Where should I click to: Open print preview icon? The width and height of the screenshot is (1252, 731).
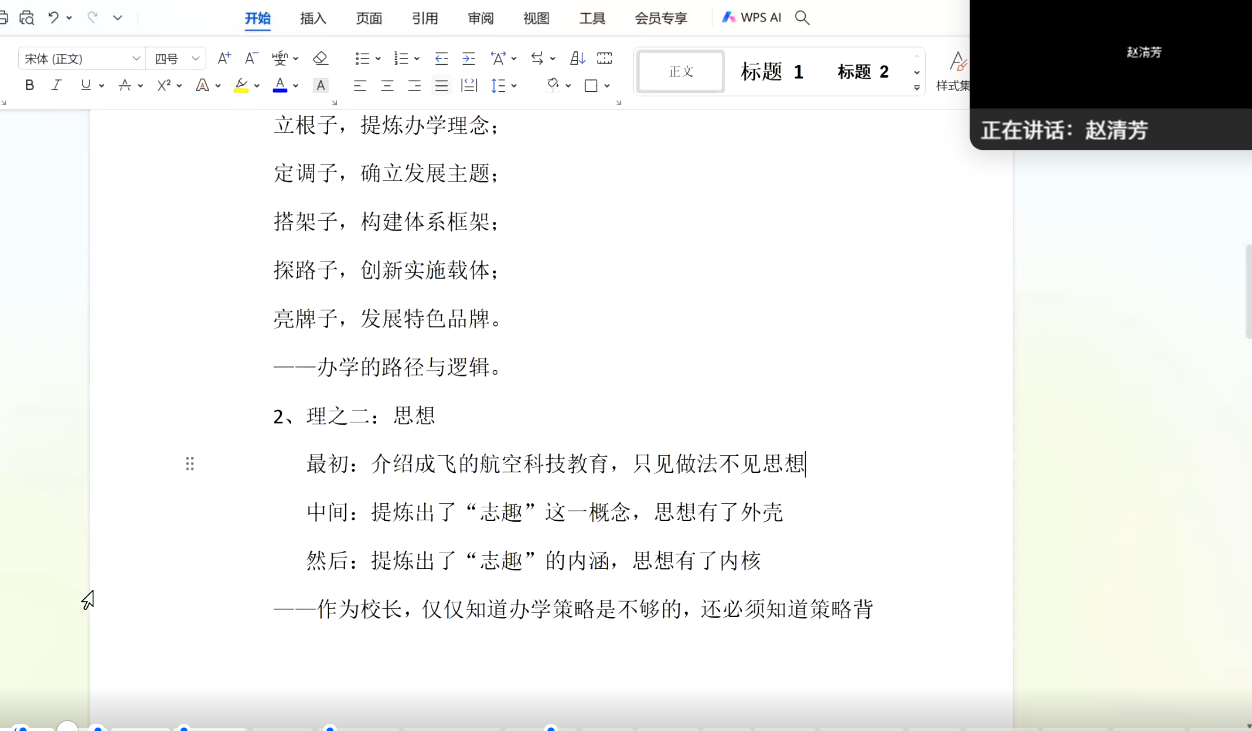pyautogui.click(x=27, y=17)
